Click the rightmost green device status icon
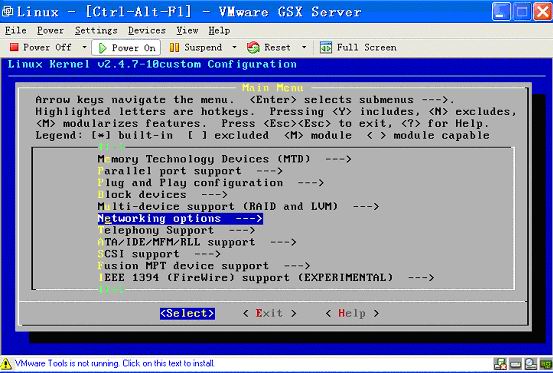This screenshot has height=373, width=553. click(546, 364)
